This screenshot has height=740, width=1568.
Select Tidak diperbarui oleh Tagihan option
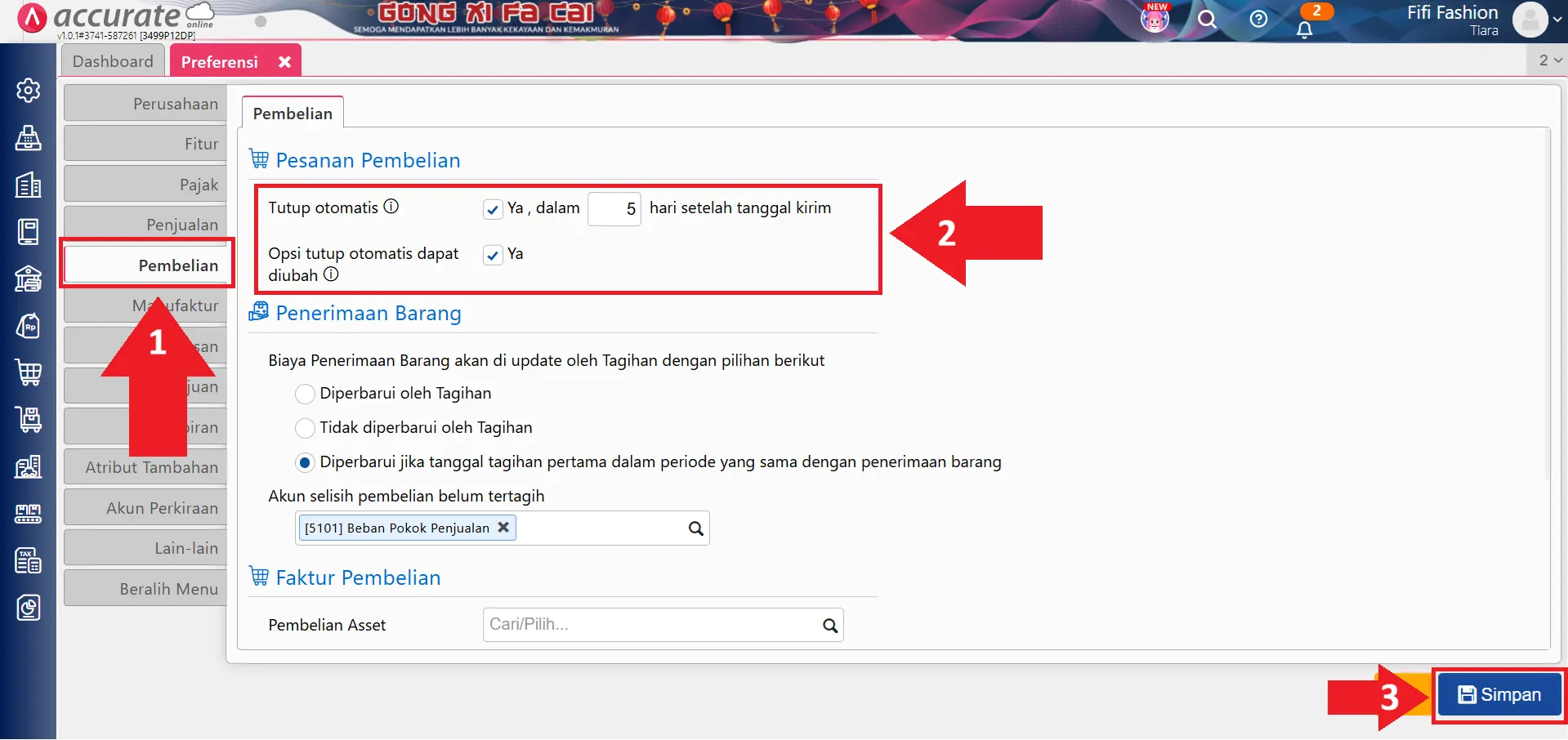click(305, 428)
